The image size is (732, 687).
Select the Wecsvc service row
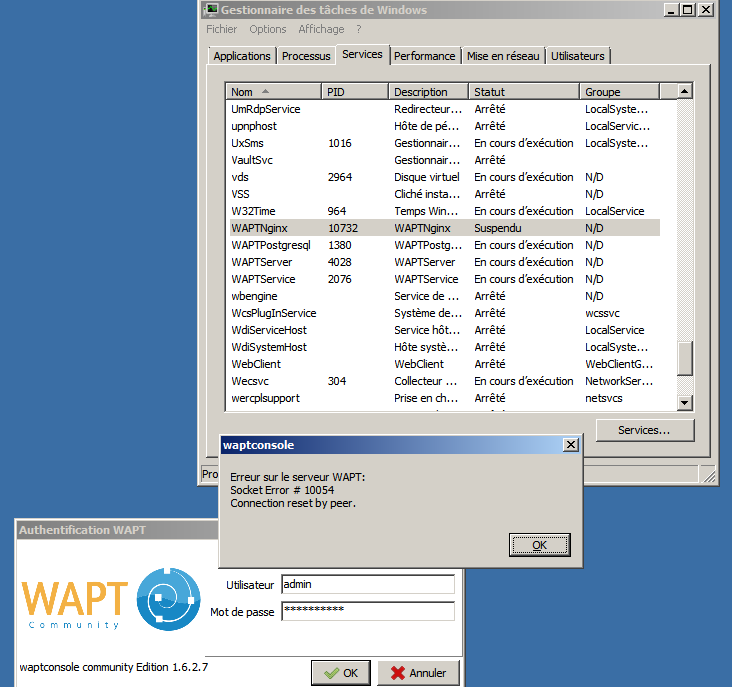[444, 381]
